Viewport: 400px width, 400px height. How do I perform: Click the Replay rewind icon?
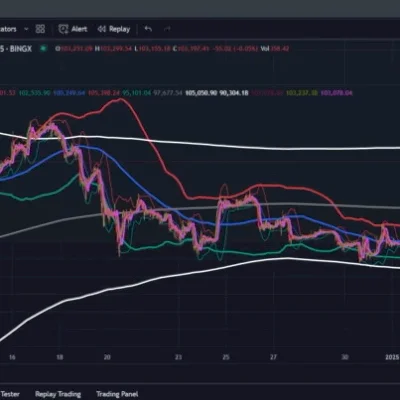(x=102, y=29)
